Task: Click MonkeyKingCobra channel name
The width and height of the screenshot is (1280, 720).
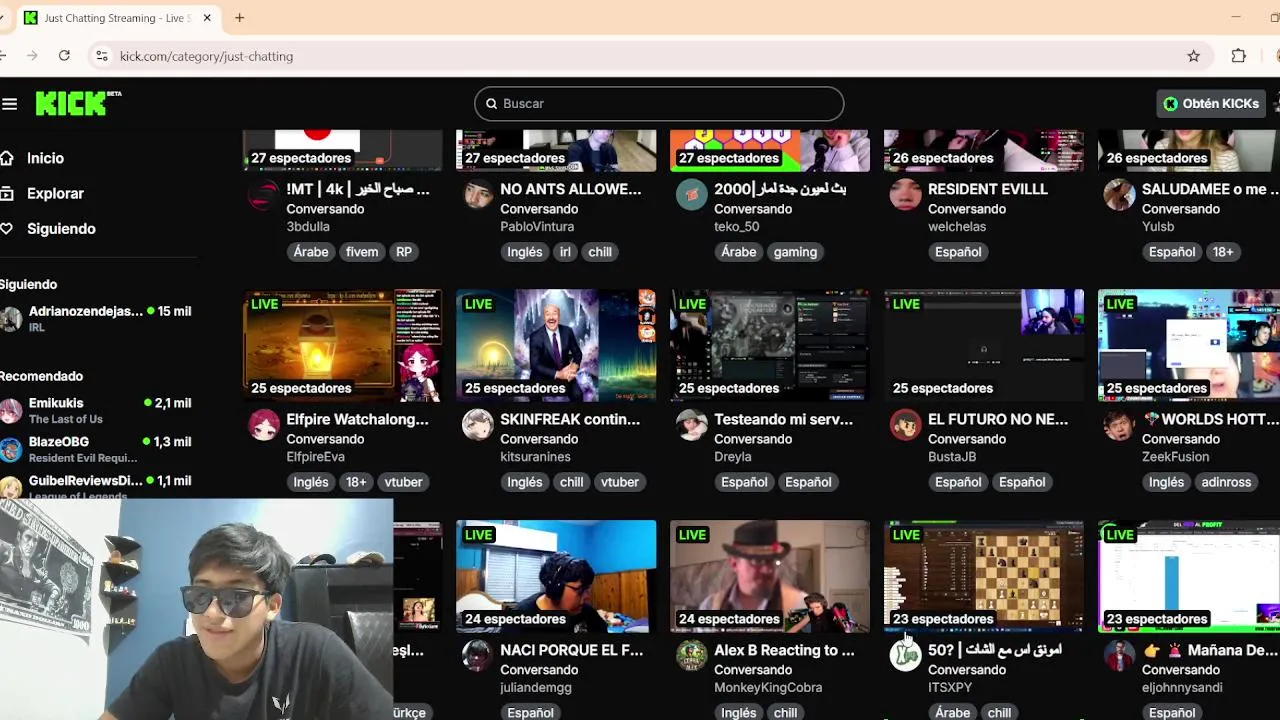Action: tap(768, 688)
